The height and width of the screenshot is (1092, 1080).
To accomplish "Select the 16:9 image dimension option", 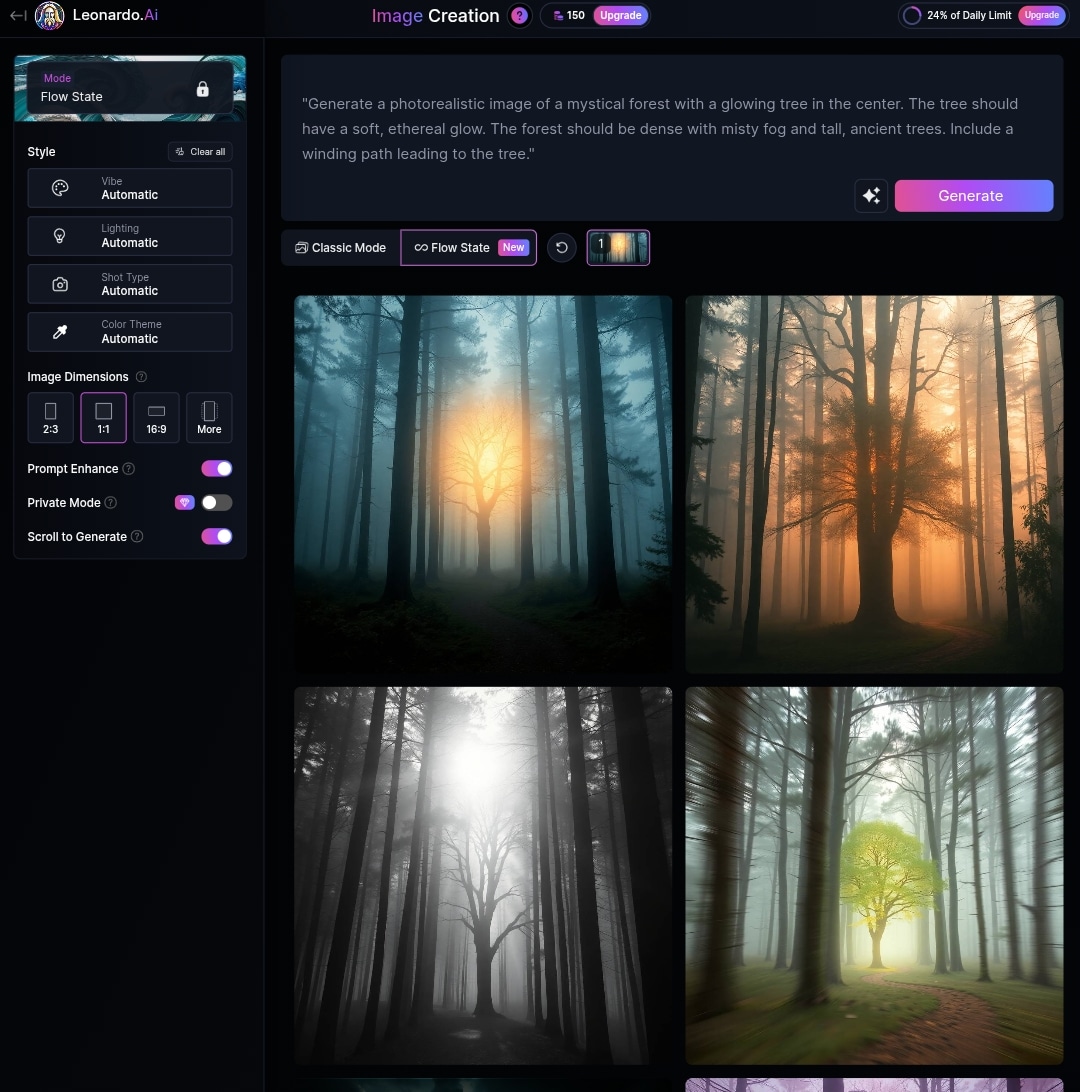I will click(x=156, y=418).
